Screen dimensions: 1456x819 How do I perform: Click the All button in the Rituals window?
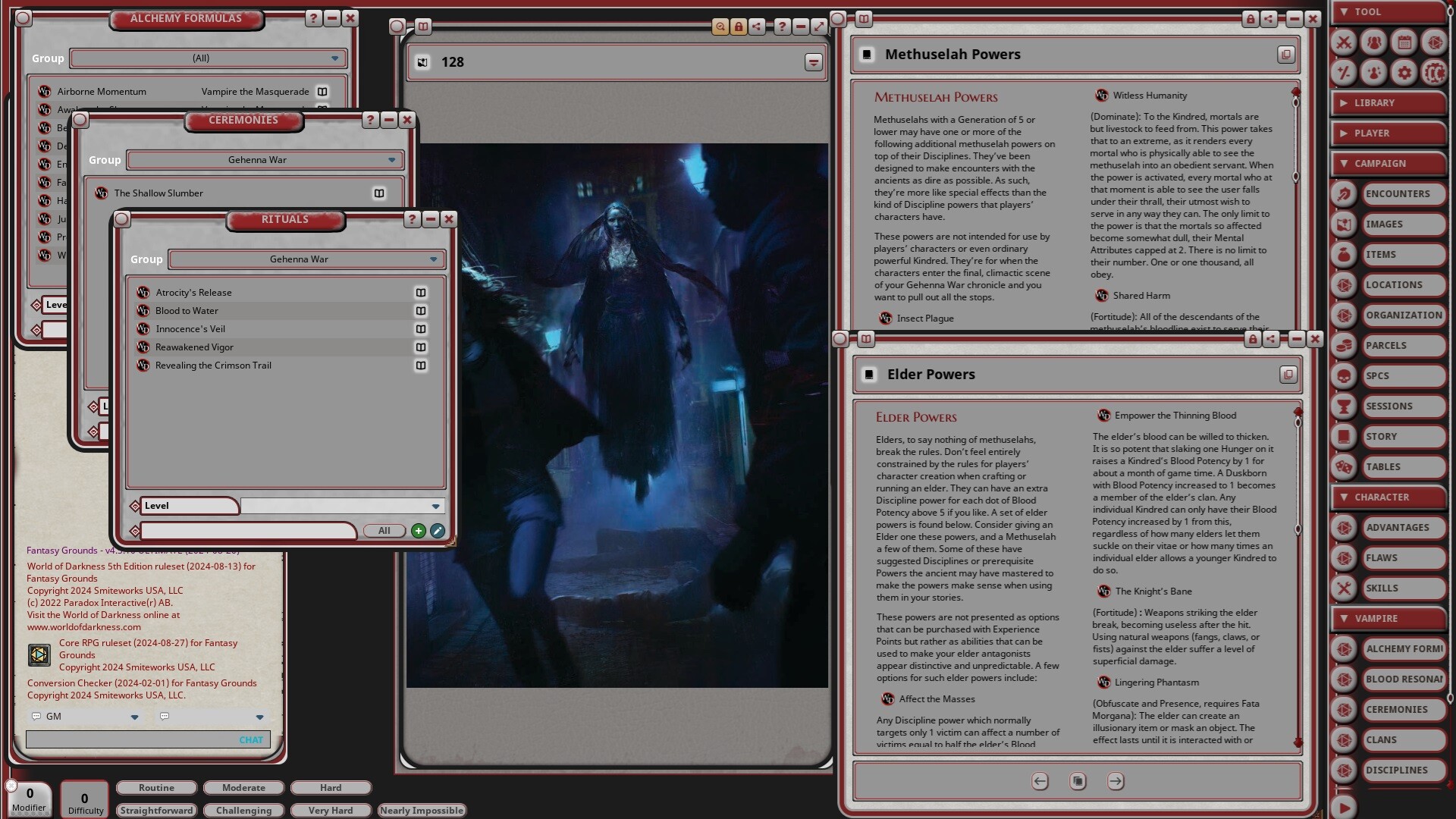point(384,531)
